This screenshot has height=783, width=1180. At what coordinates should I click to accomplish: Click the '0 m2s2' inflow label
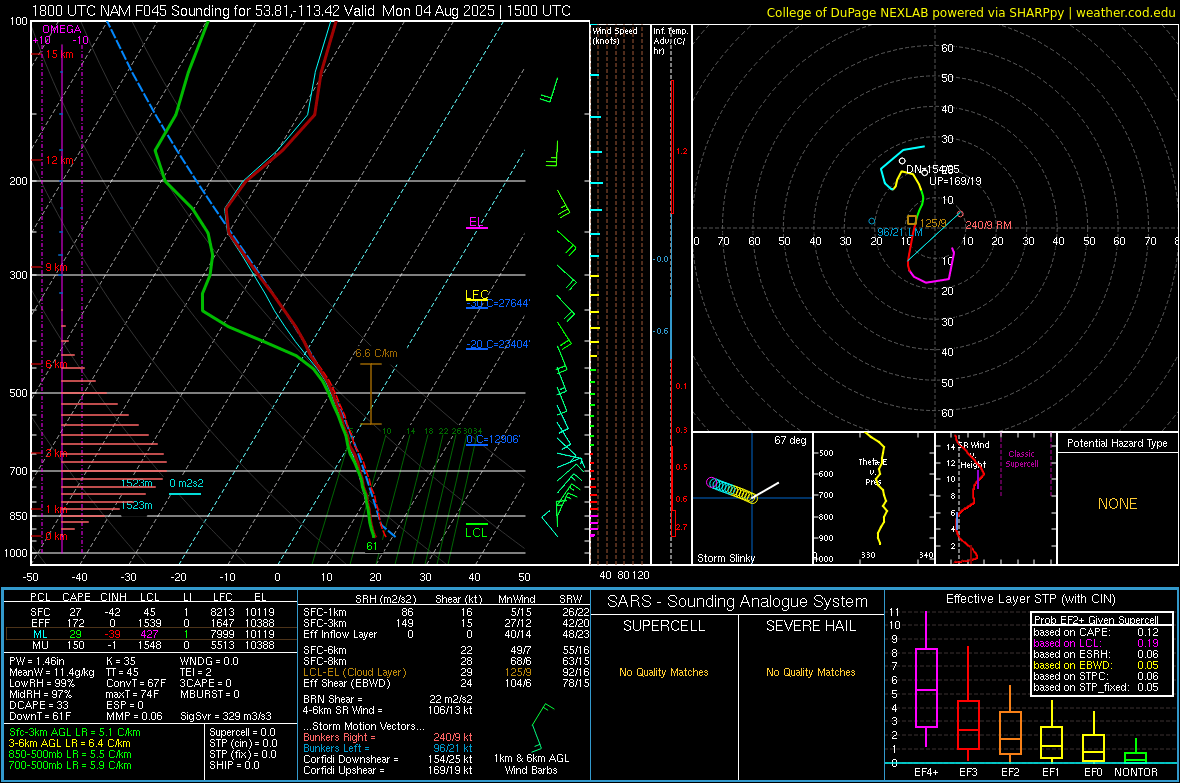(x=186, y=483)
